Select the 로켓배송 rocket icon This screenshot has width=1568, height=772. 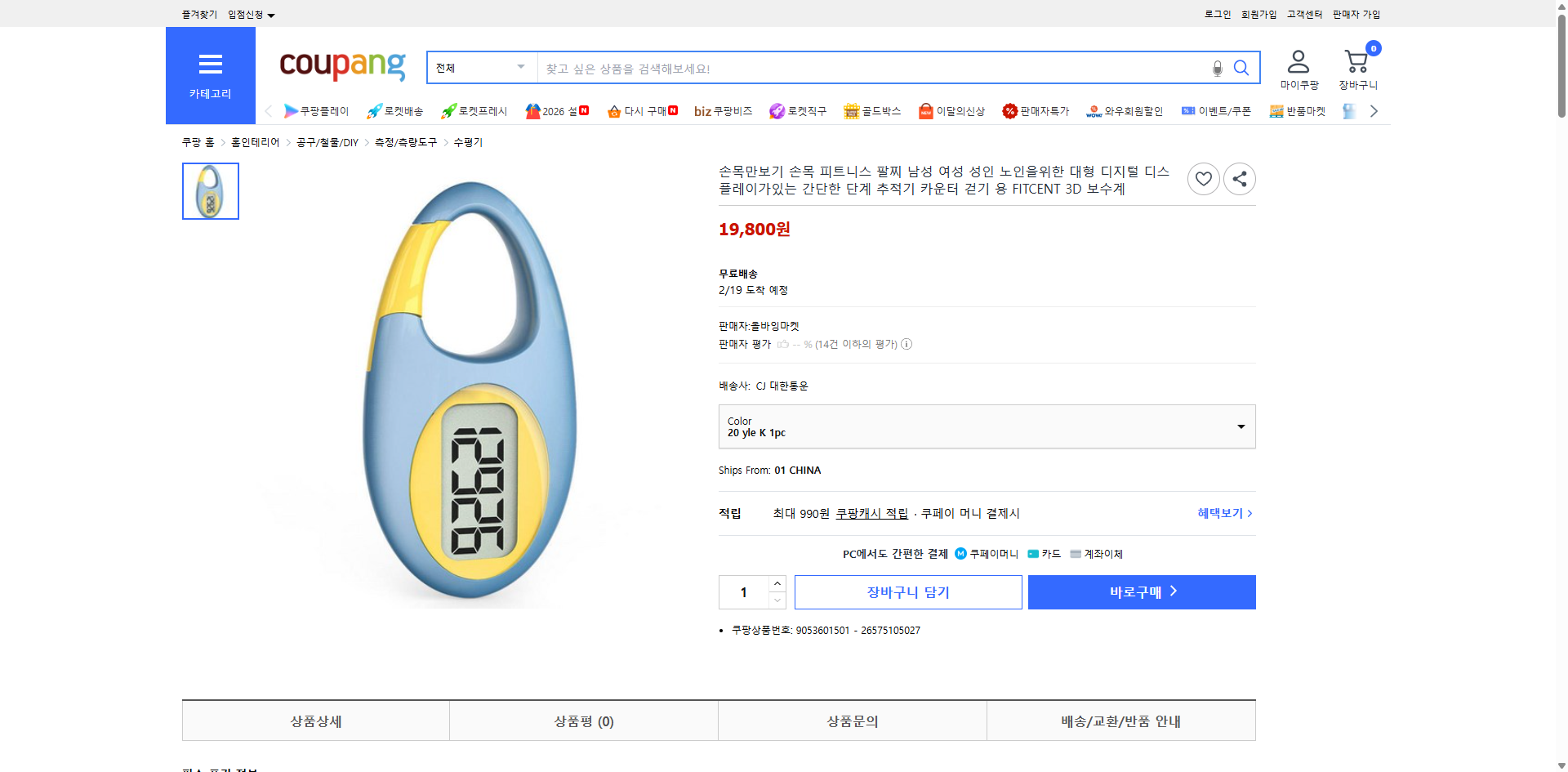coord(372,110)
